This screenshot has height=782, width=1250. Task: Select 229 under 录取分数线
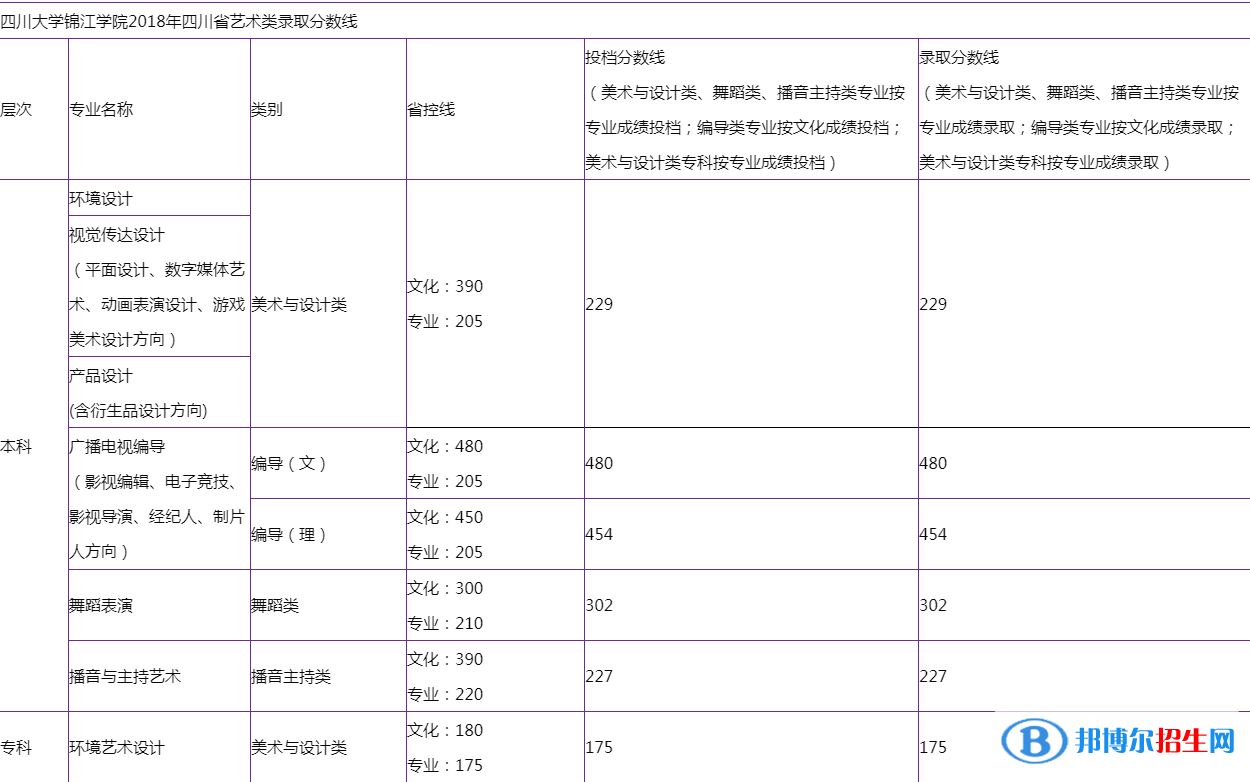[933, 304]
